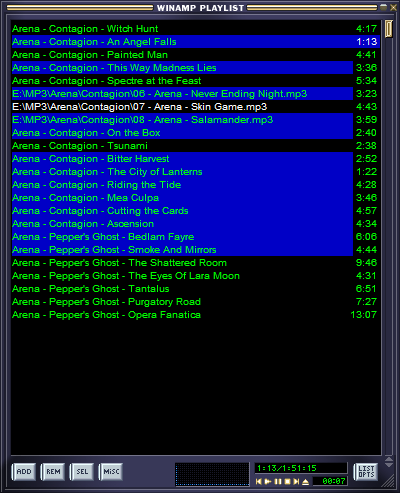
Task: Open the REM remove menu button
Action: [x=53, y=472]
